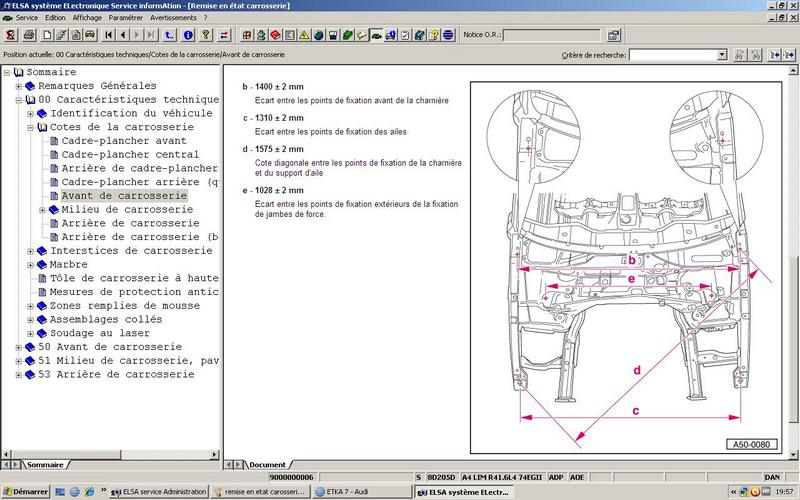Expand the 50 Avant de carrosserie node
Image resolution: width=800 pixels, height=500 pixels.
click(19, 347)
